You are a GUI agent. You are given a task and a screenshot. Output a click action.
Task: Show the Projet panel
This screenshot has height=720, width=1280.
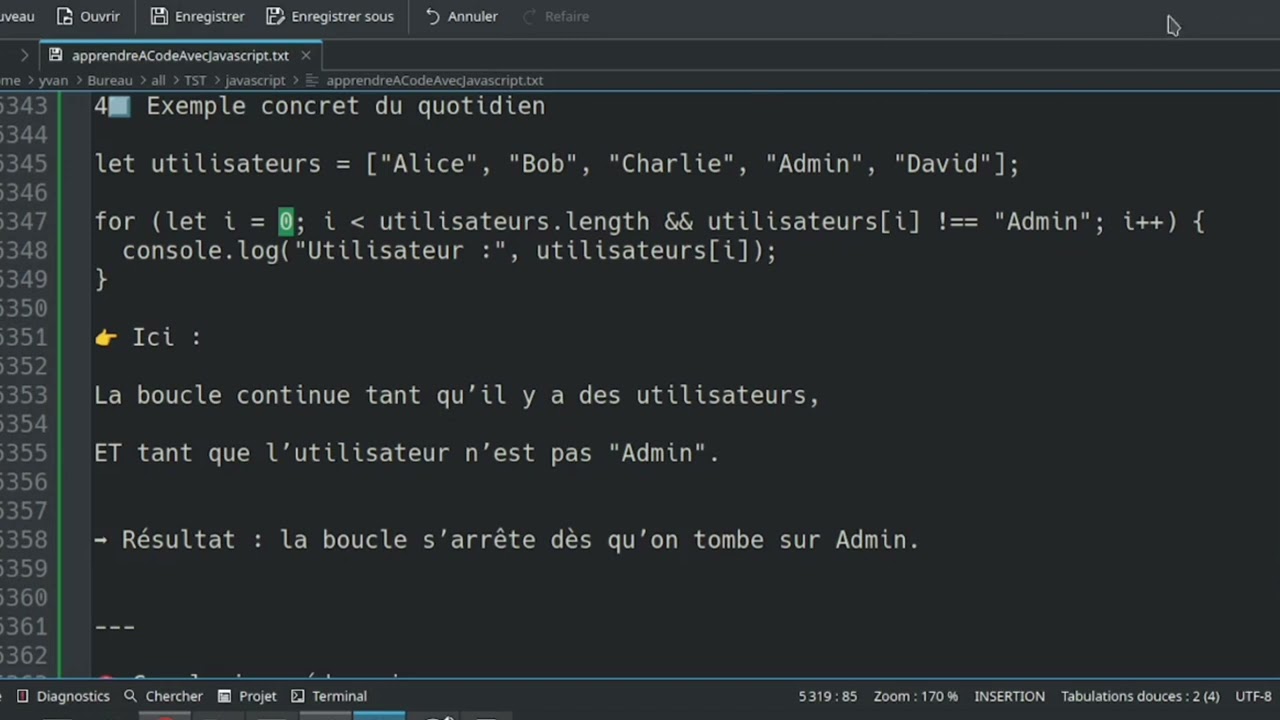[247, 696]
